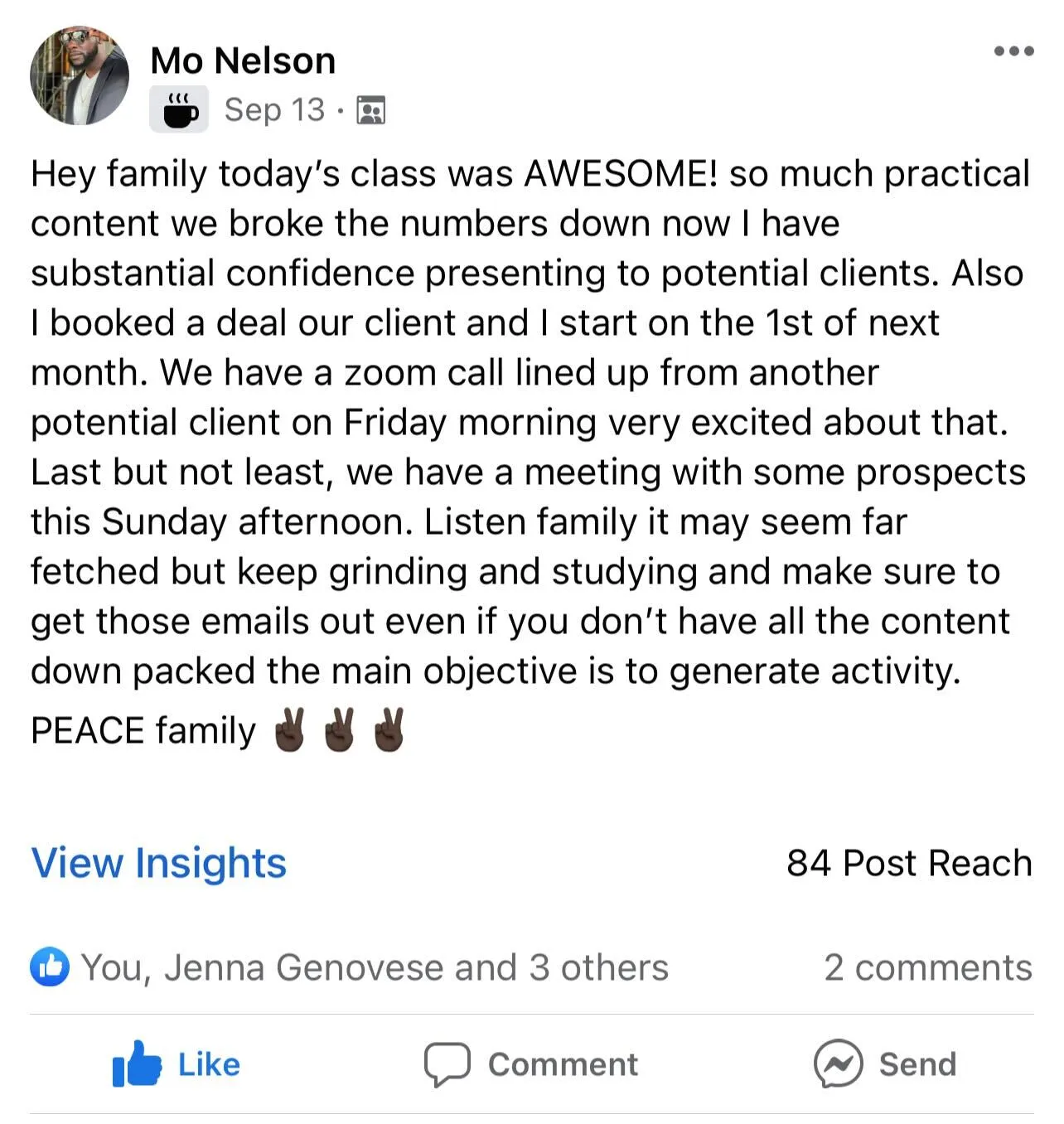Tap the Messenger Send icon
The image size is (1064, 1124).
pos(838,1063)
